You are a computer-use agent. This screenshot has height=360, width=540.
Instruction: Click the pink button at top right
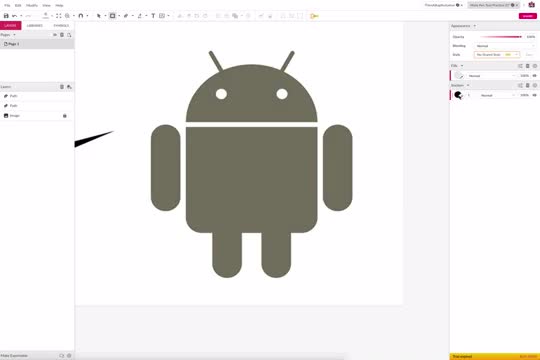pos(528,16)
